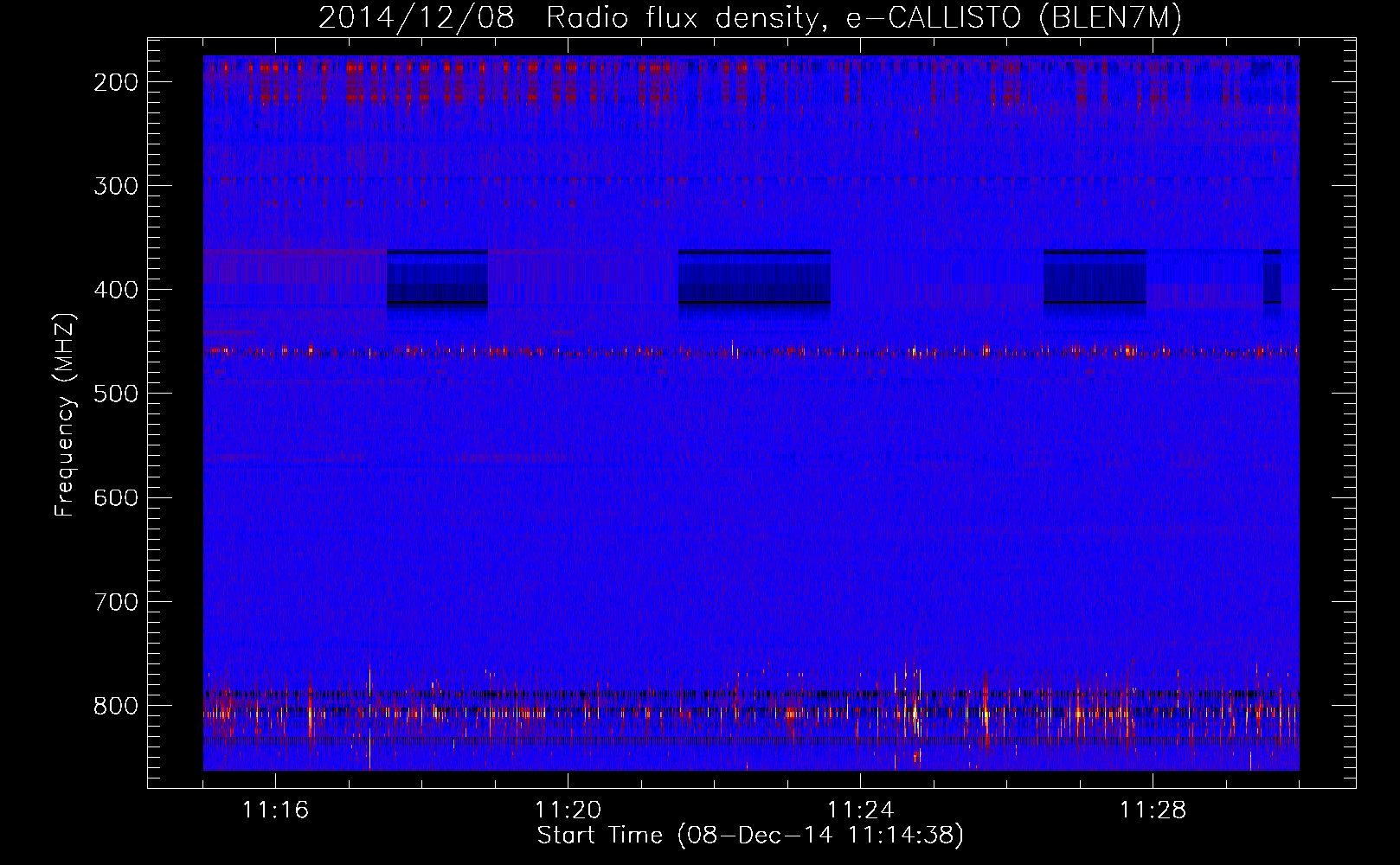Click the 11:28 time tick label
Image resolution: width=1400 pixels, height=865 pixels.
[1153, 810]
